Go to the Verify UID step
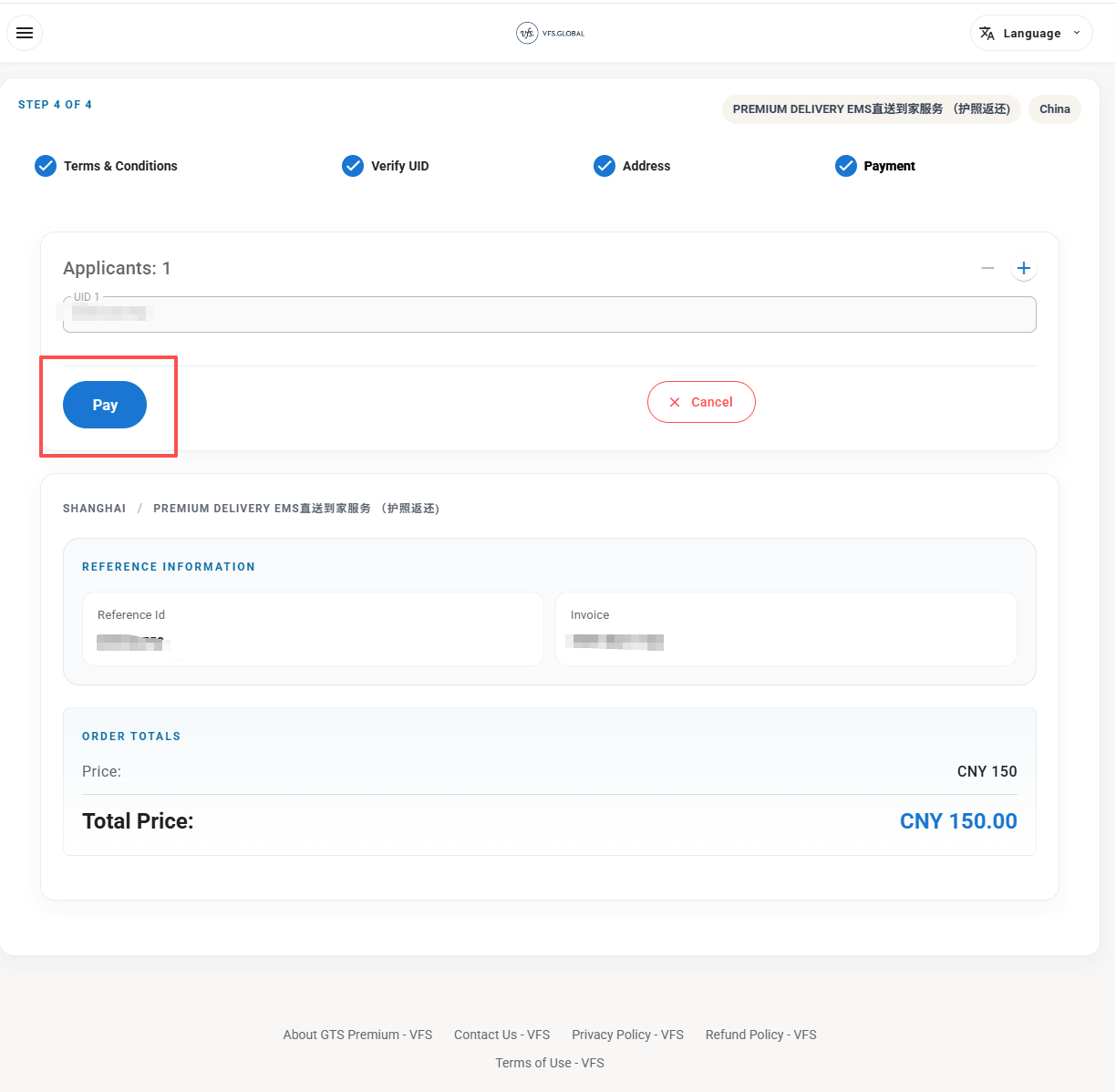This screenshot has width=1116, height=1092. pyautogui.click(x=399, y=166)
